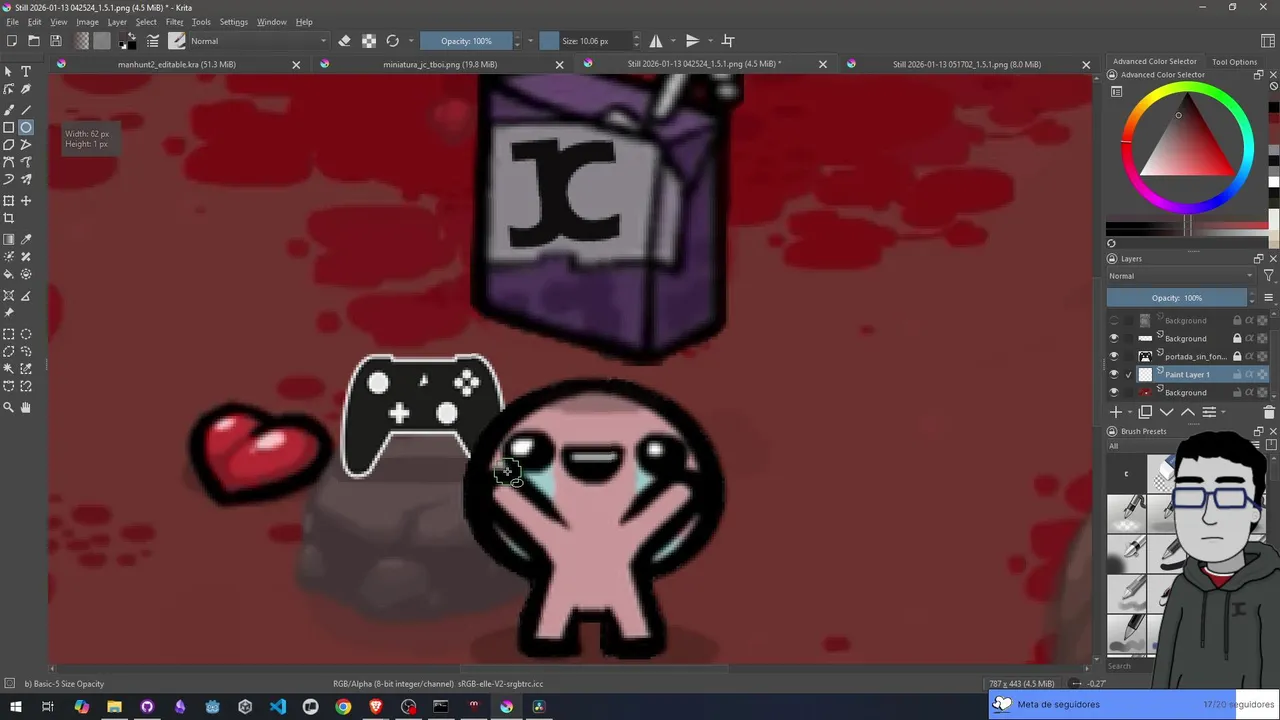This screenshot has height=720, width=1280.
Task: Hide the portada_sin_fon layer
Action: (x=1114, y=356)
